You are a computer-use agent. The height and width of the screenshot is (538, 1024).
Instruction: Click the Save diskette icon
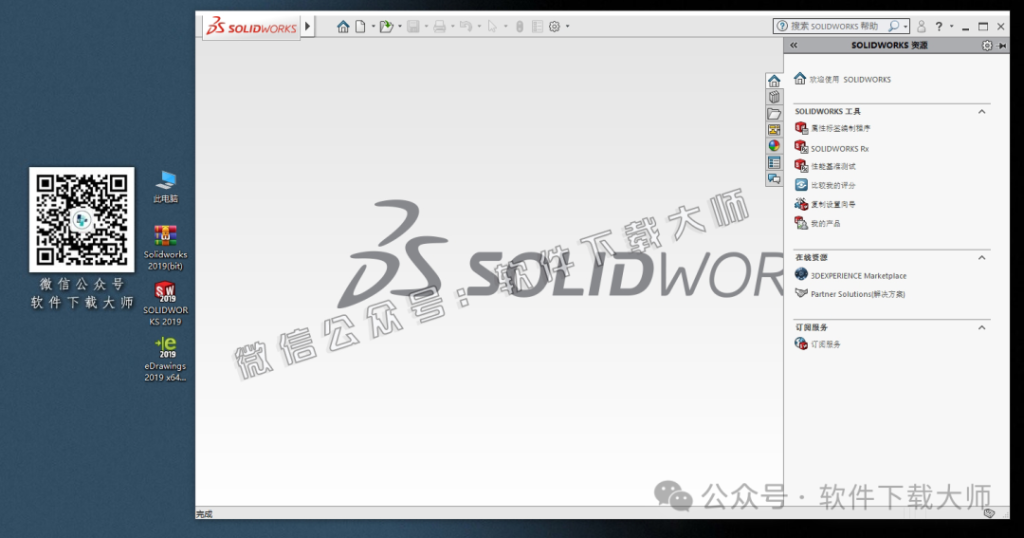click(413, 27)
